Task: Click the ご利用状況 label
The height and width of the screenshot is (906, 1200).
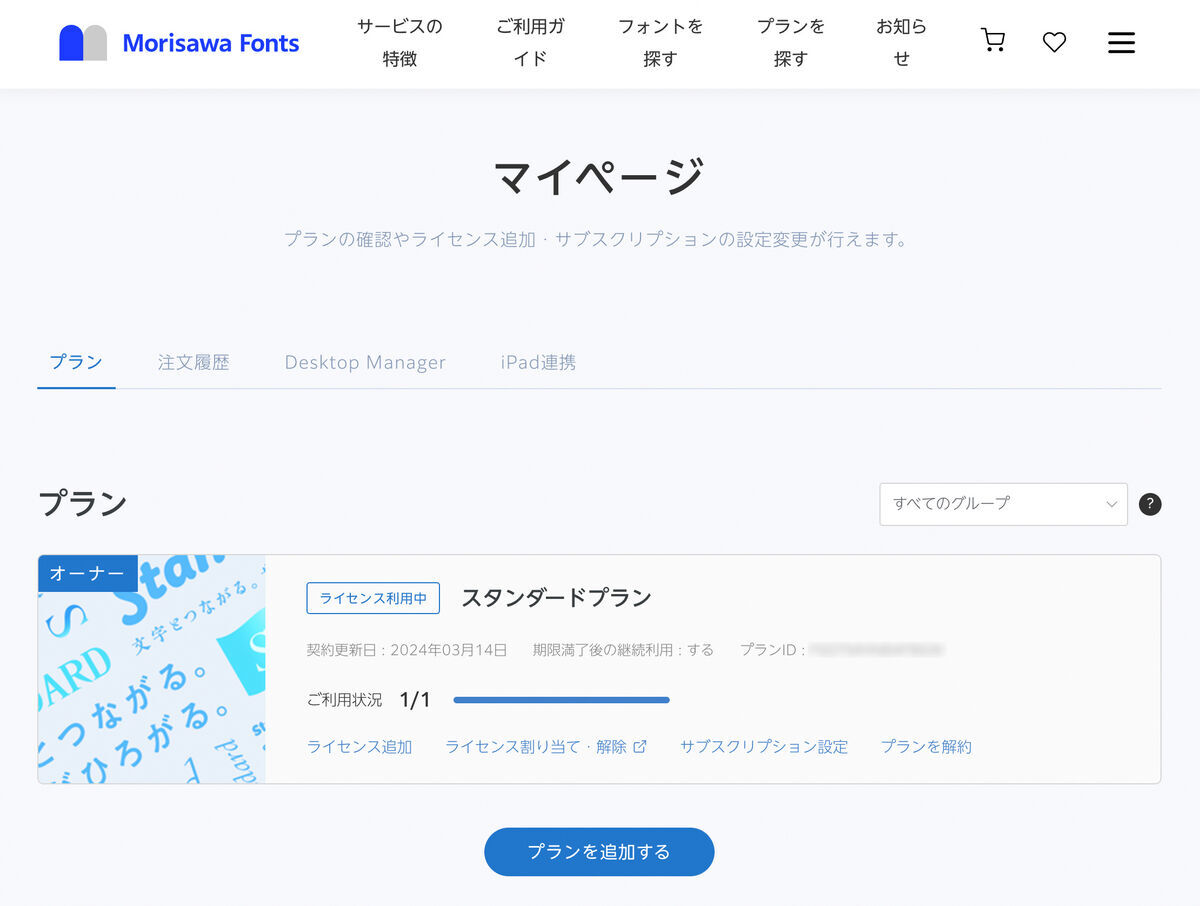Action: coord(344,700)
